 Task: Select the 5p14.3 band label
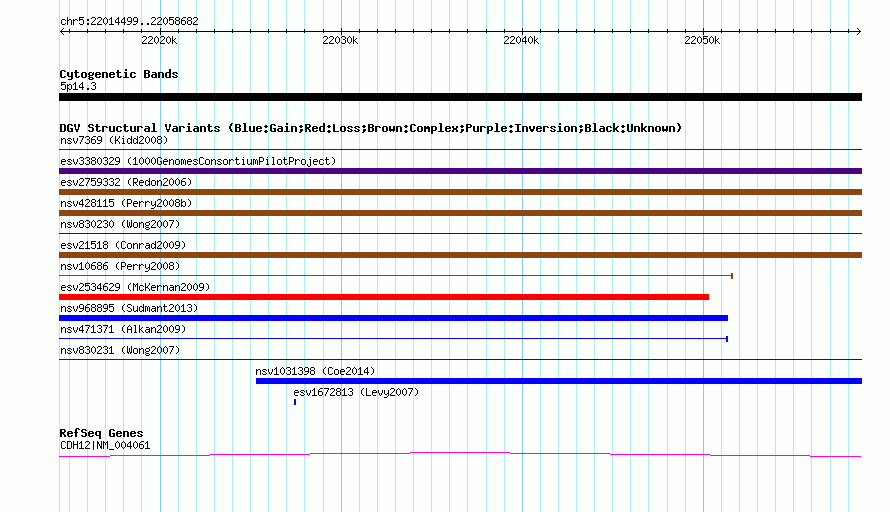(x=78, y=86)
